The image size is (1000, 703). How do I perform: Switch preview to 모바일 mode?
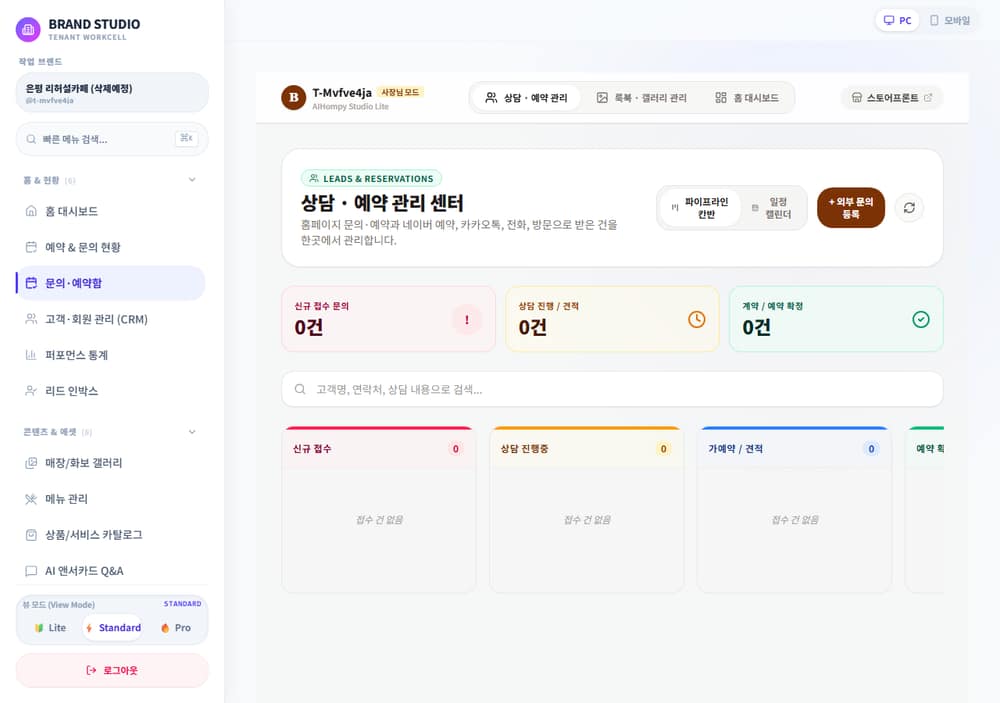[x=950, y=20]
